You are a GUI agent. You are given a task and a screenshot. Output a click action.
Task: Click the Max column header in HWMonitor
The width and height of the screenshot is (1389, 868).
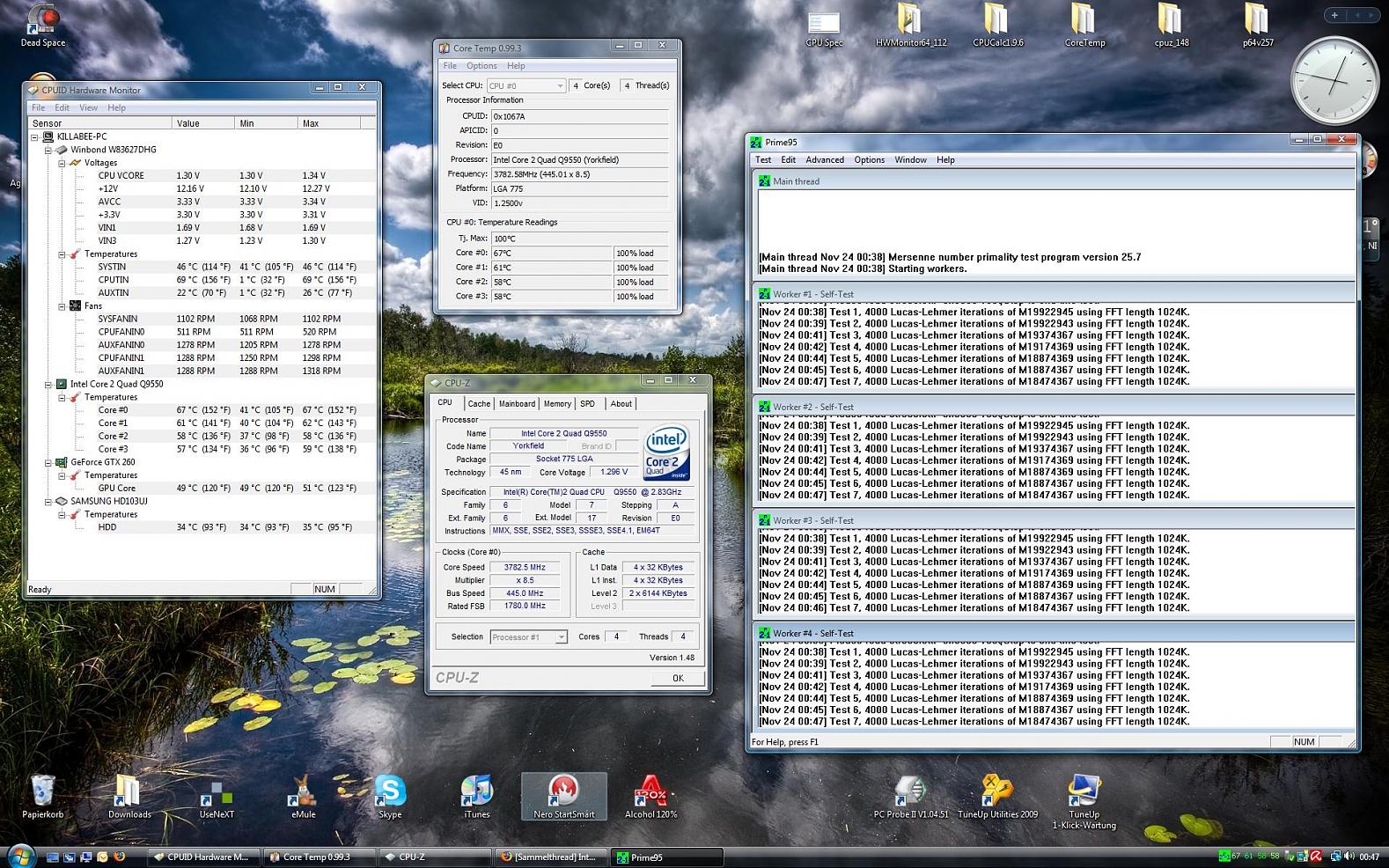click(329, 123)
